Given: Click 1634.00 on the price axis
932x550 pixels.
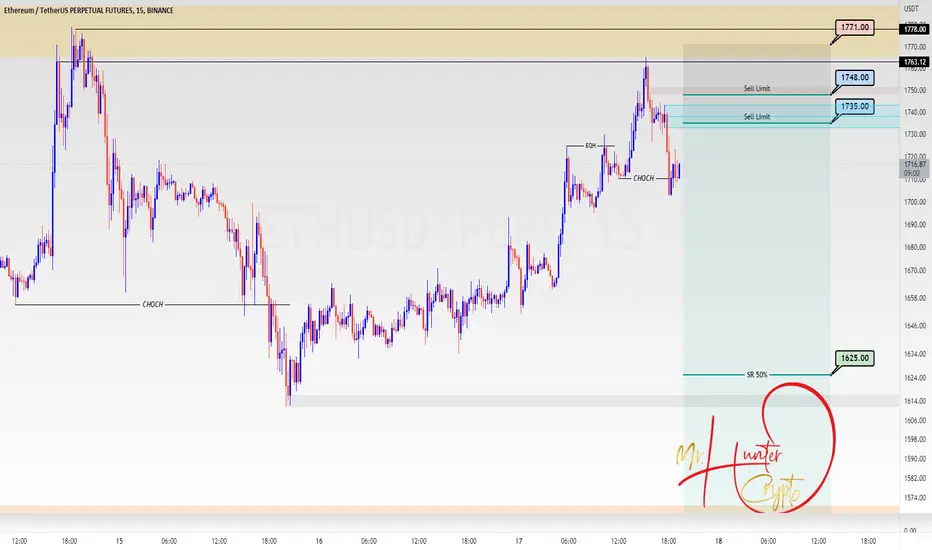Looking at the screenshot, I should click(x=915, y=354).
